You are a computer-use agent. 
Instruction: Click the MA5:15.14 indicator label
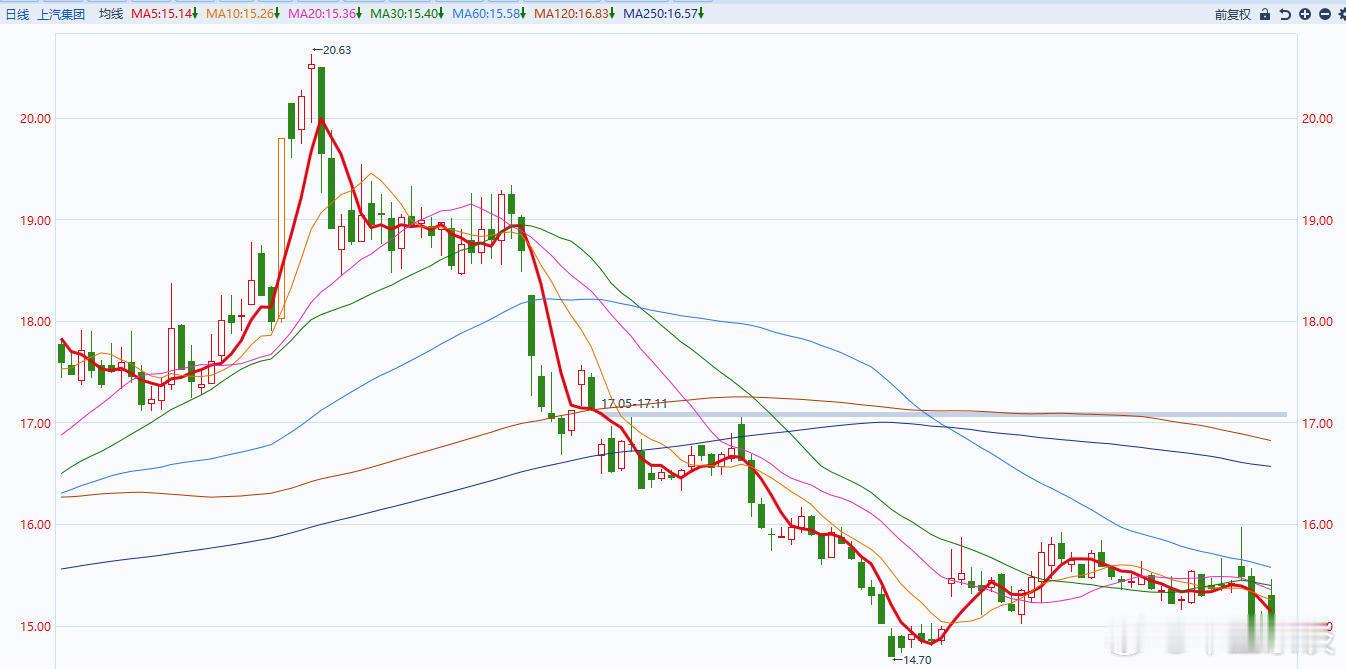click(x=164, y=14)
